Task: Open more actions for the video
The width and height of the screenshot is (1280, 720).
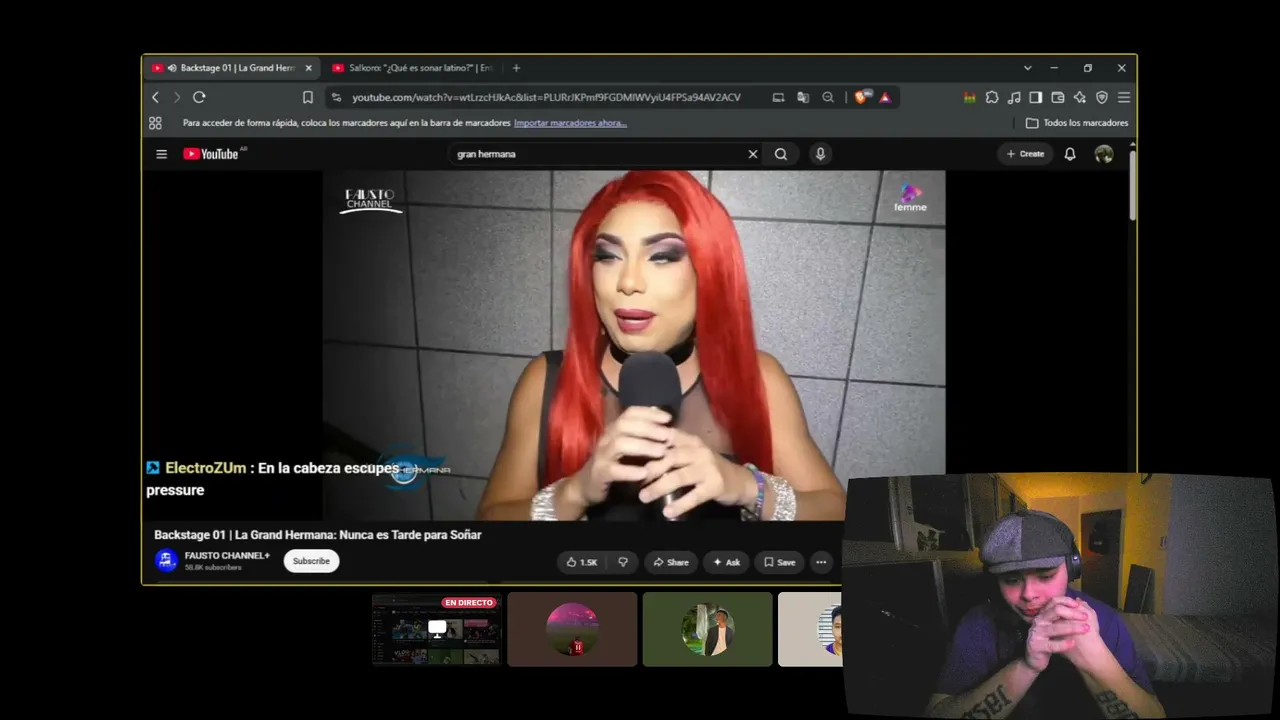Action: (821, 562)
